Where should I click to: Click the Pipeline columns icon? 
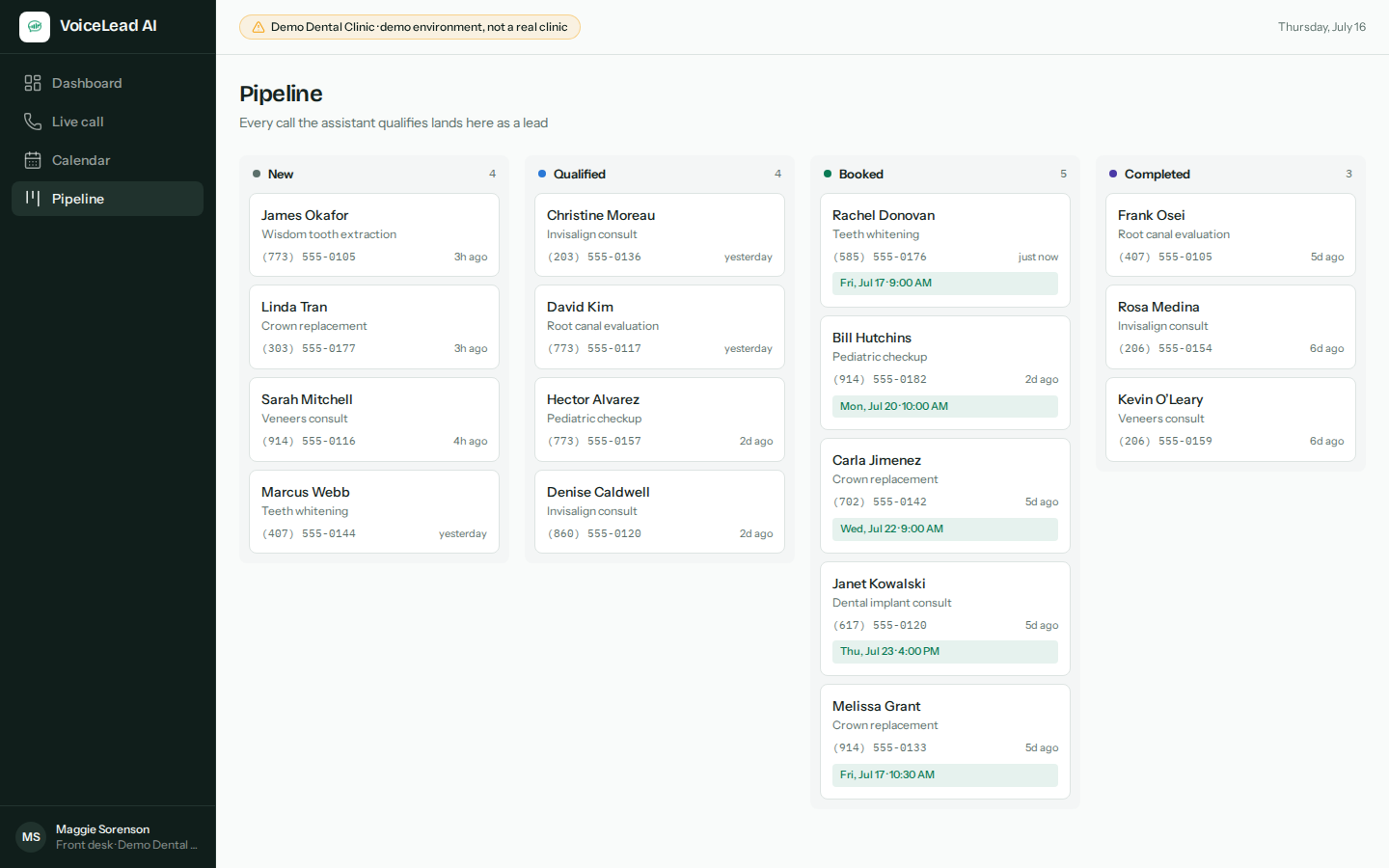point(33,199)
